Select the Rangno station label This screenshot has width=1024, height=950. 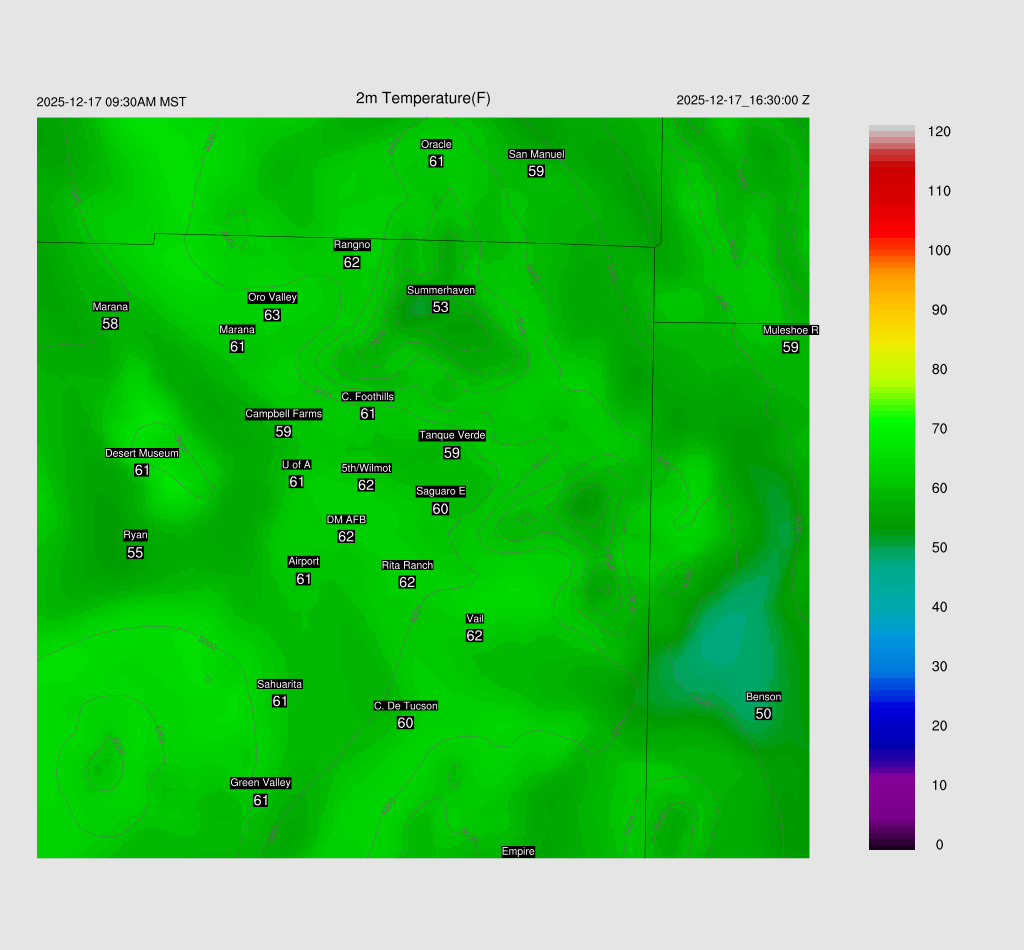[x=352, y=245]
